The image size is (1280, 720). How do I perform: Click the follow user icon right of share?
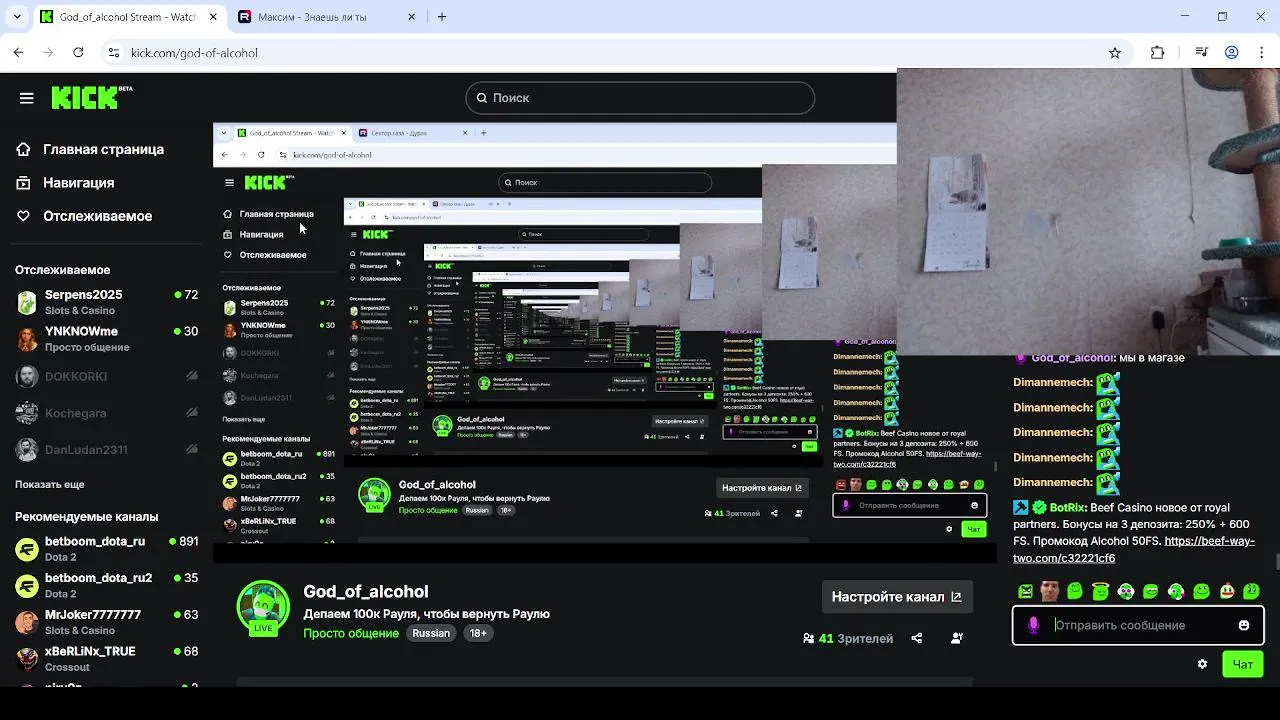pyautogui.click(x=957, y=638)
